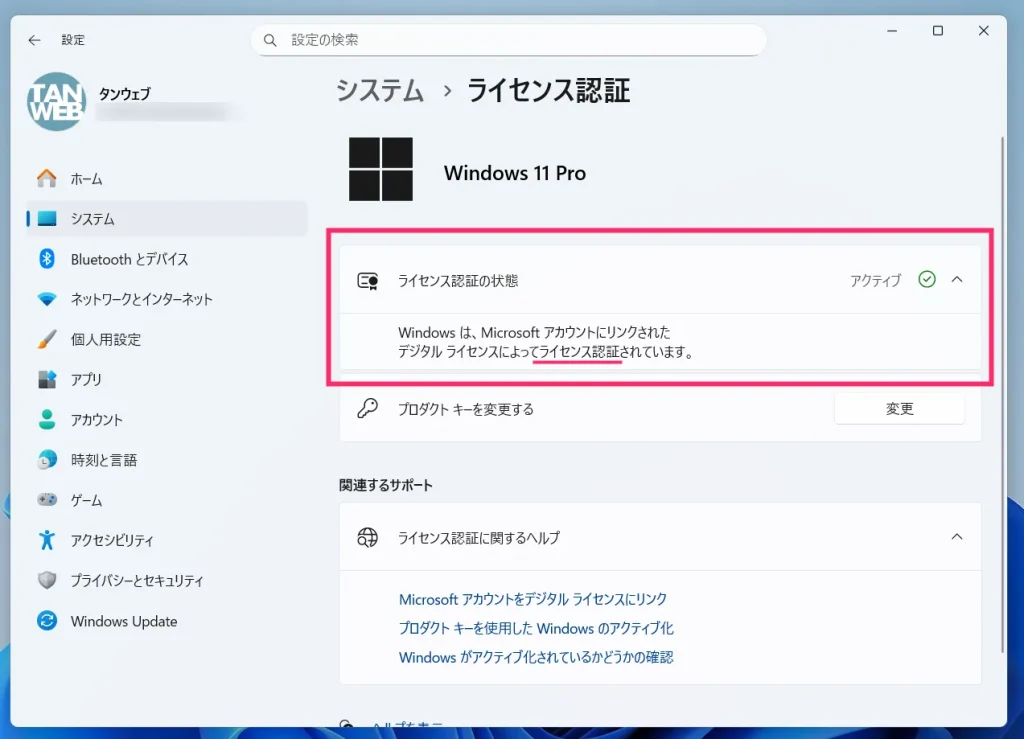Image resolution: width=1024 pixels, height=739 pixels.
Task: Click the network Wi-Fi icon
Action: (x=46, y=300)
